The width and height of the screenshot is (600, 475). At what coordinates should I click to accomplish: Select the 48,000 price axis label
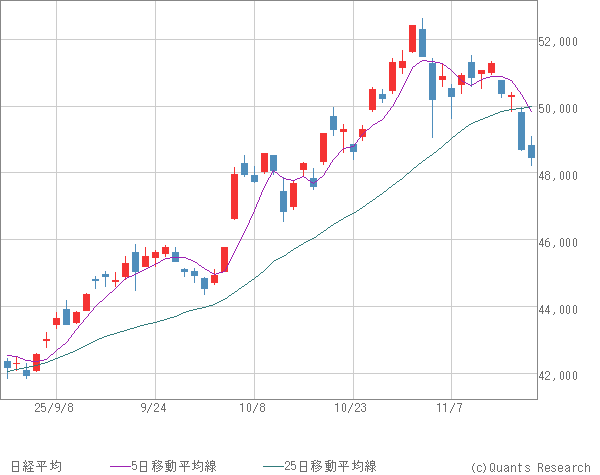tap(562, 175)
